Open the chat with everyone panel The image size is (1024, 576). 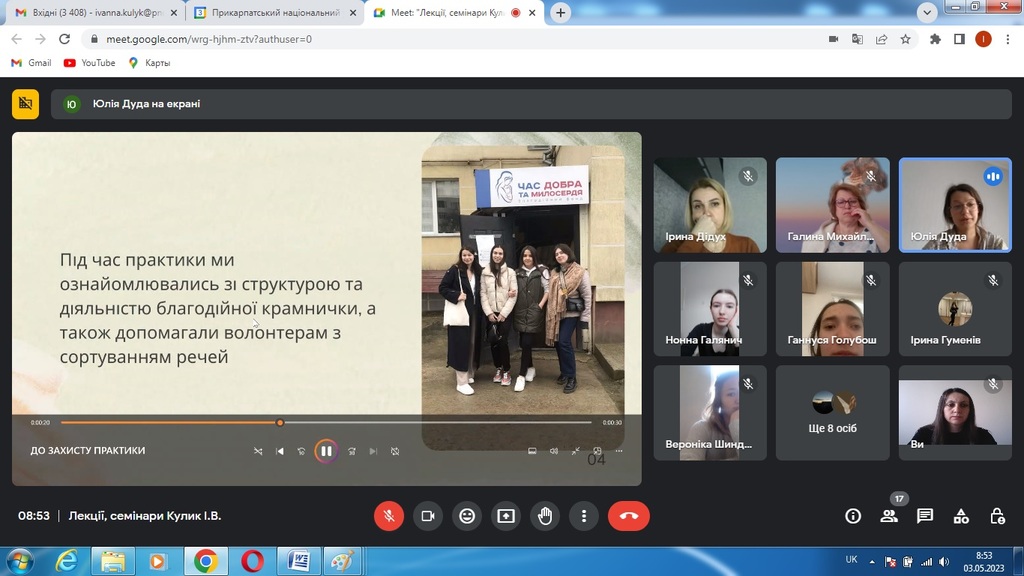(925, 516)
